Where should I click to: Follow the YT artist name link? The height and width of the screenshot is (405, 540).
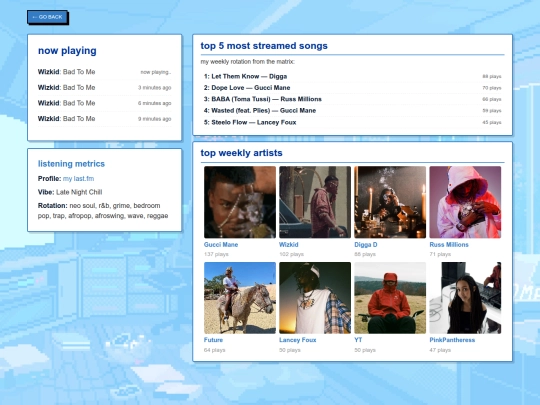coord(358,340)
